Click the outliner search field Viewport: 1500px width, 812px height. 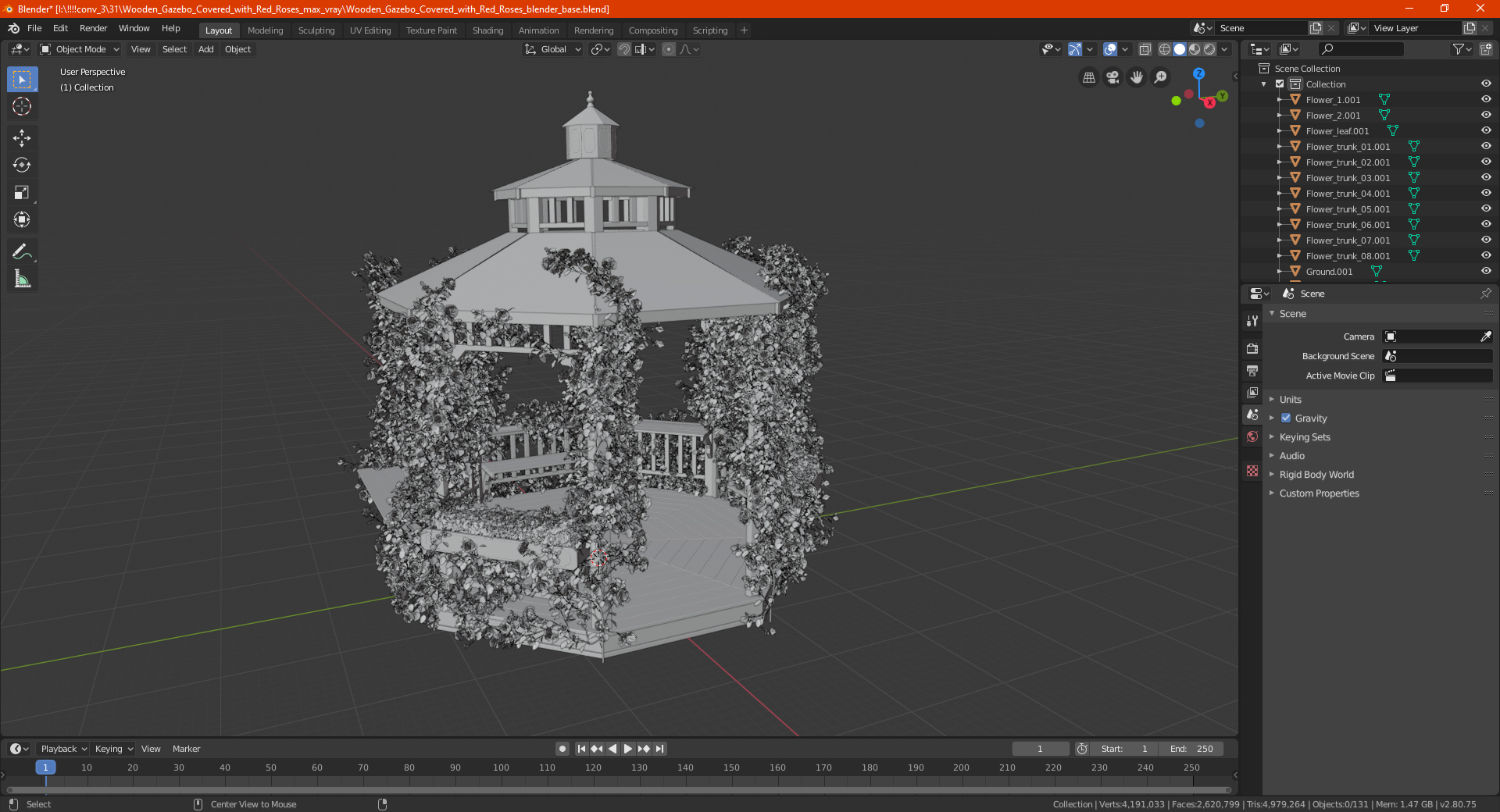click(1360, 49)
